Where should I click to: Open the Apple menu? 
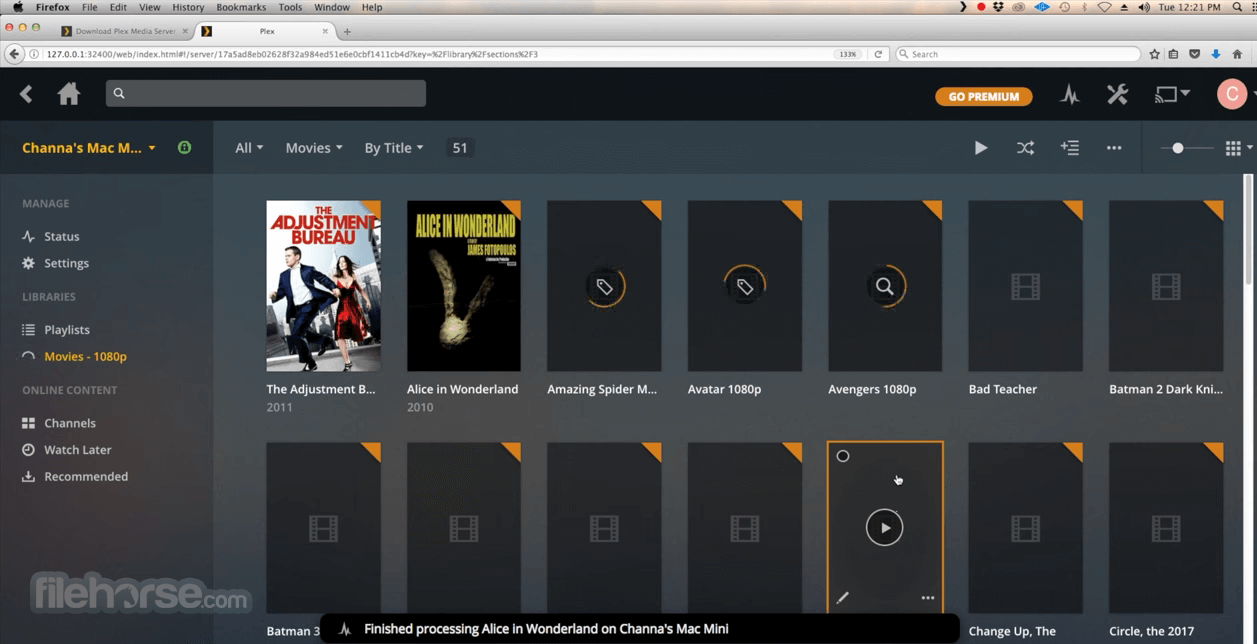click(x=17, y=7)
